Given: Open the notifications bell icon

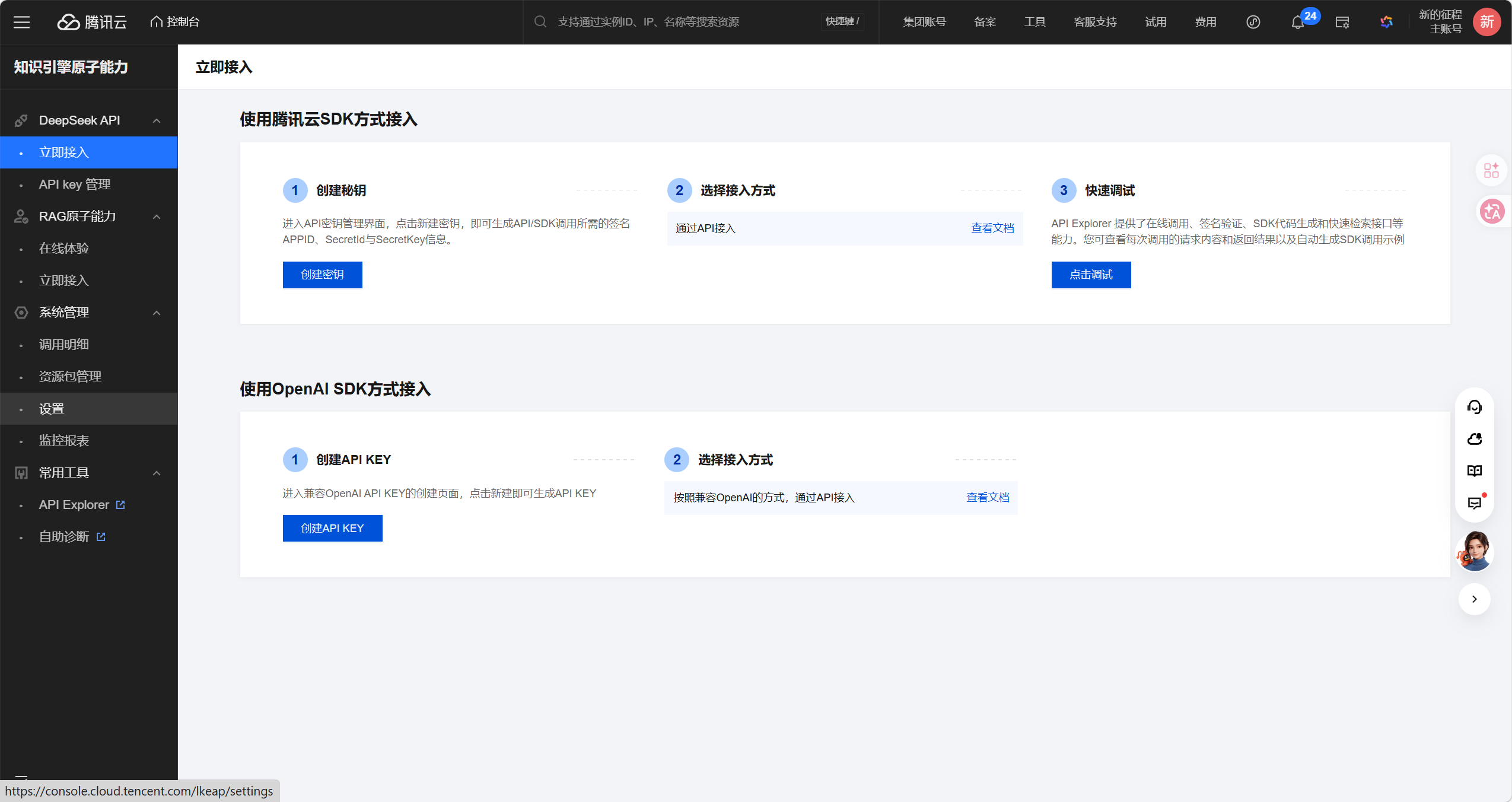Looking at the screenshot, I should pos(1297,23).
